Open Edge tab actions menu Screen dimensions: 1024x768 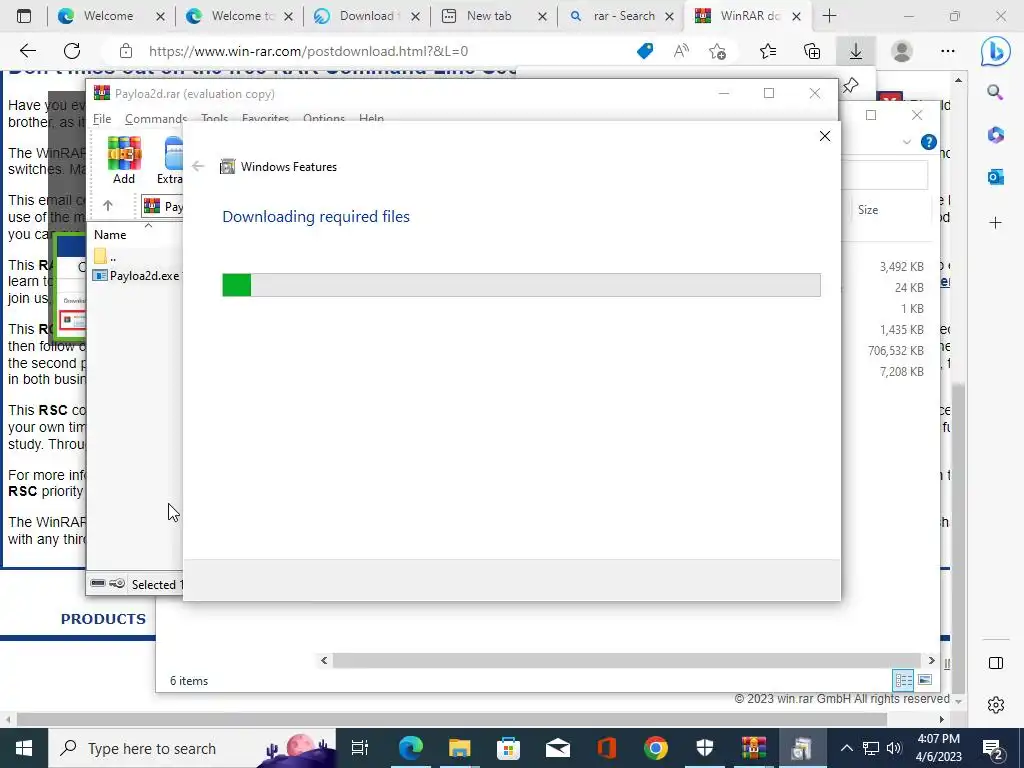[24, 16]
